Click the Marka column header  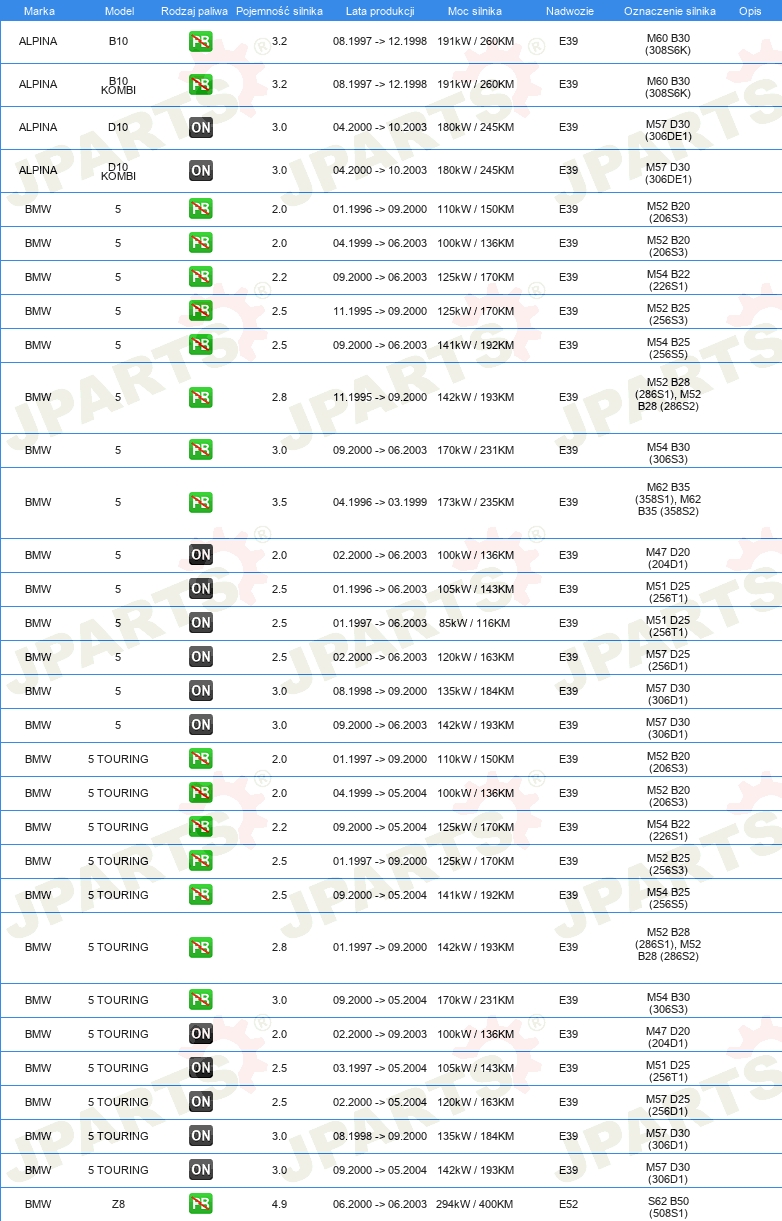coord(39,10)
